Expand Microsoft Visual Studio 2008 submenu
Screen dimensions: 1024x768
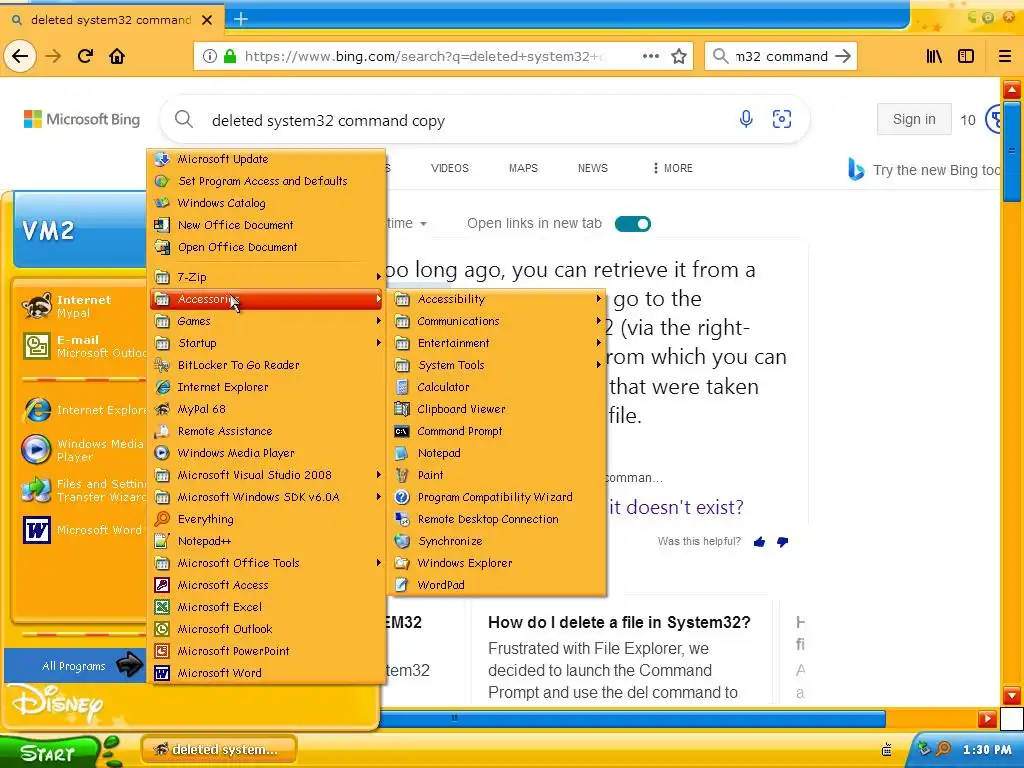[267, 475]
